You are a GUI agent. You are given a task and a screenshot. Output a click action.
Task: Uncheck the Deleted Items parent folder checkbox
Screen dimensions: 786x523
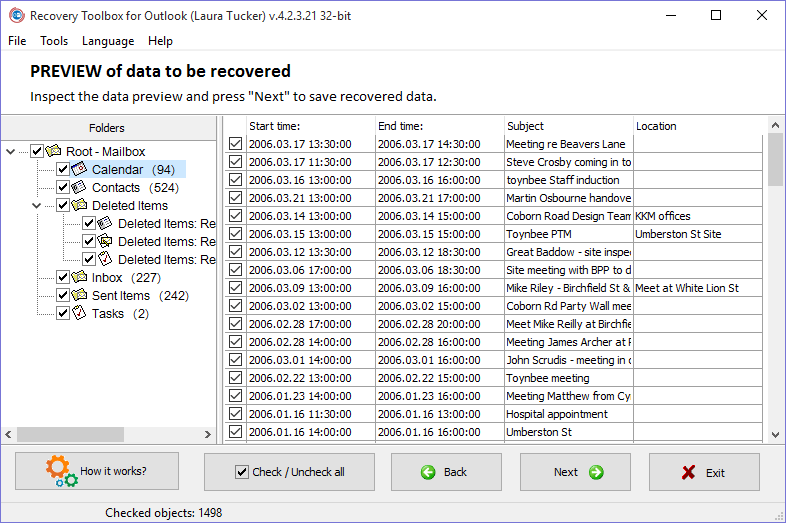(63, 206)
